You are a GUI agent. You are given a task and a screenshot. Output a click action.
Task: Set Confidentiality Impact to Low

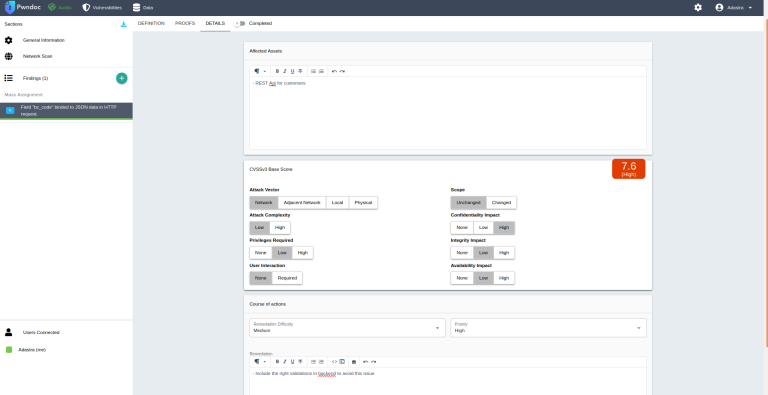point(483,228)
